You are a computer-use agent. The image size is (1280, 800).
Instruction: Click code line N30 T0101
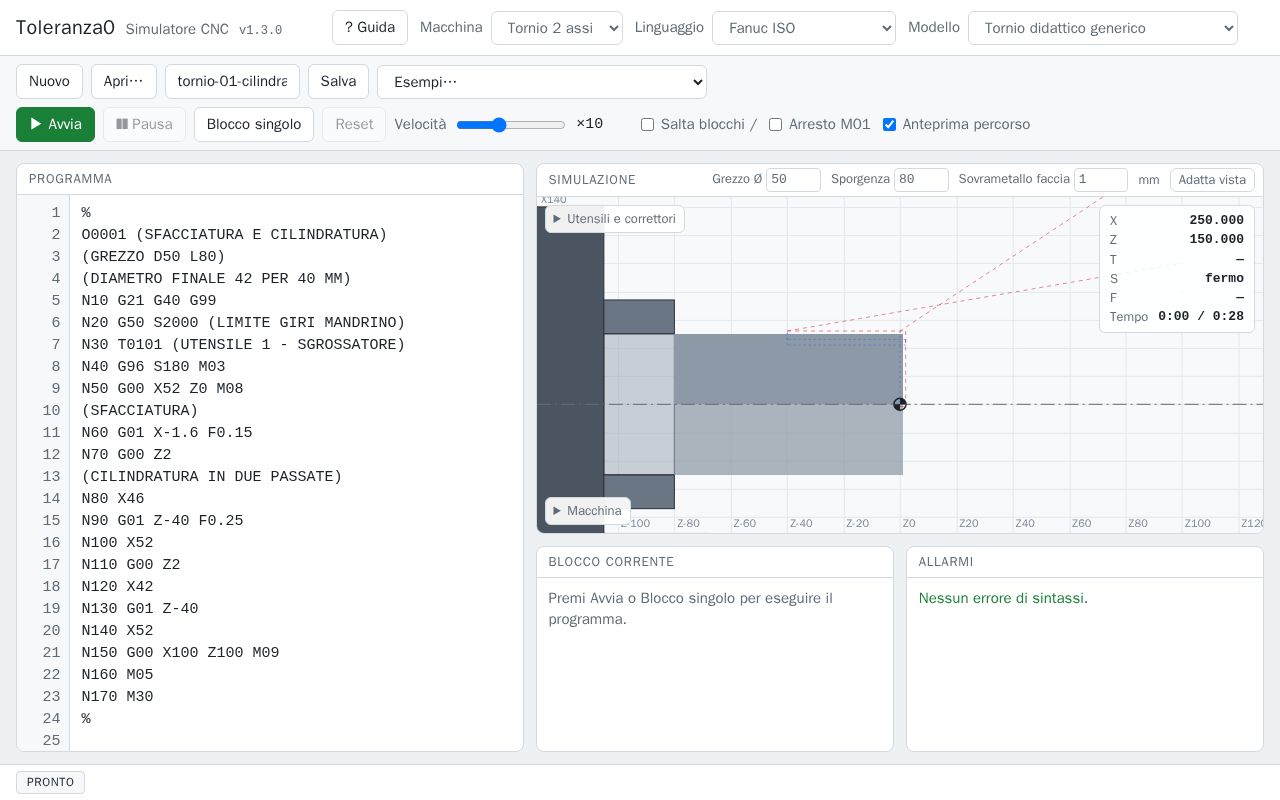(243, 345)
